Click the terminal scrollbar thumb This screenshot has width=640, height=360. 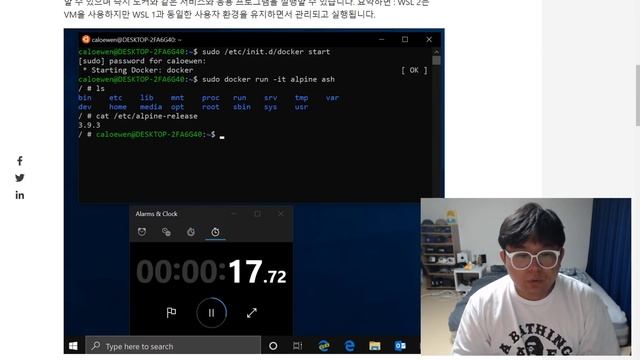(x=436, y=60)
